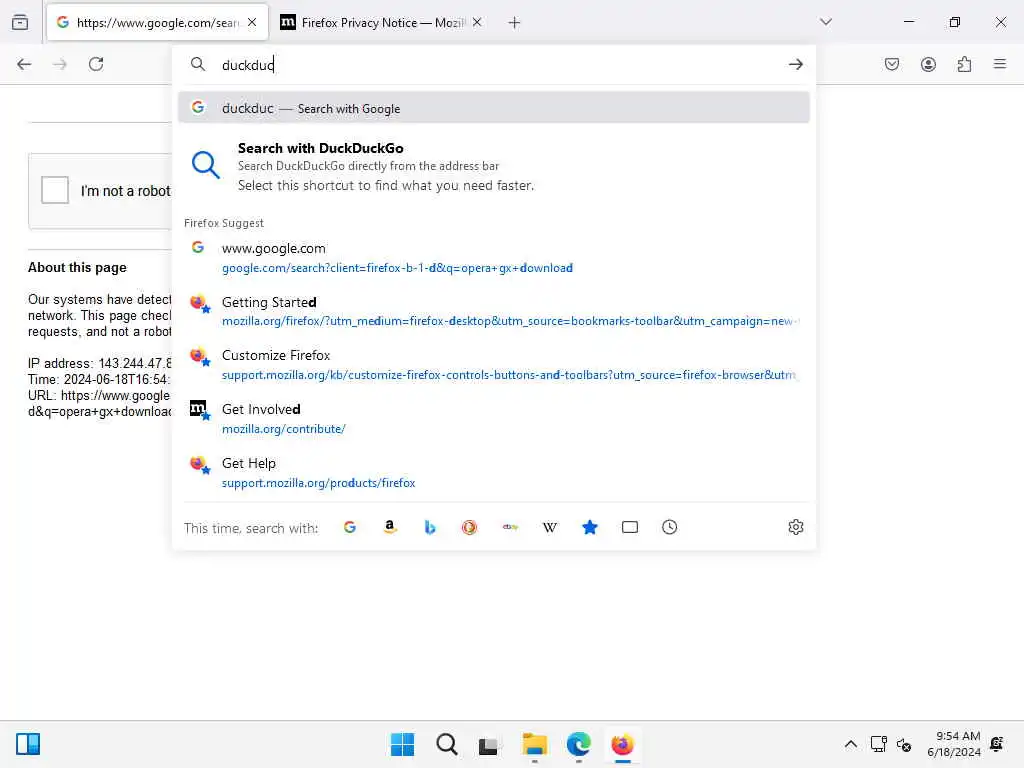Search this time with Amazon
This screenshot has height=768, width=1024.
[x=390, y=527]
